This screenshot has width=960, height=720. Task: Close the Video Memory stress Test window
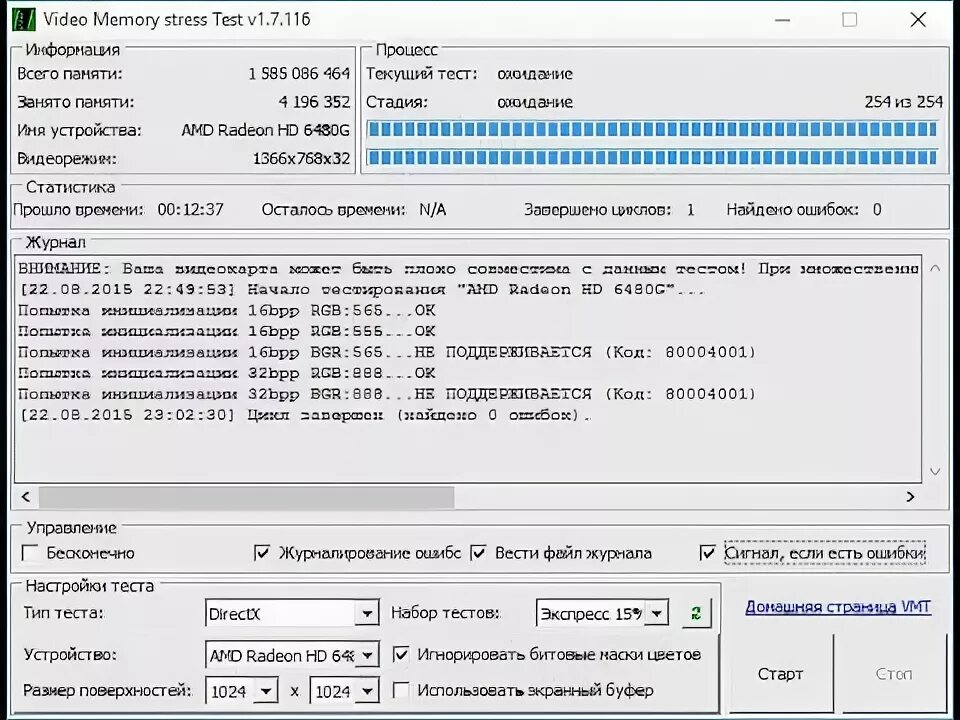(918, 20)
